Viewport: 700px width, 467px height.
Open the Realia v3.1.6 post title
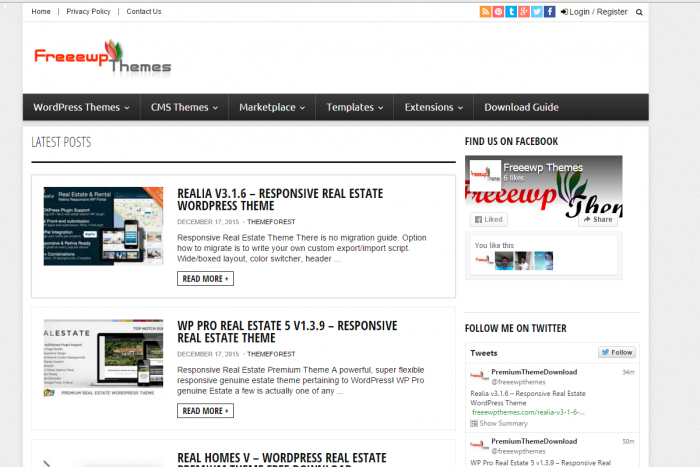(x=280, y=200)
